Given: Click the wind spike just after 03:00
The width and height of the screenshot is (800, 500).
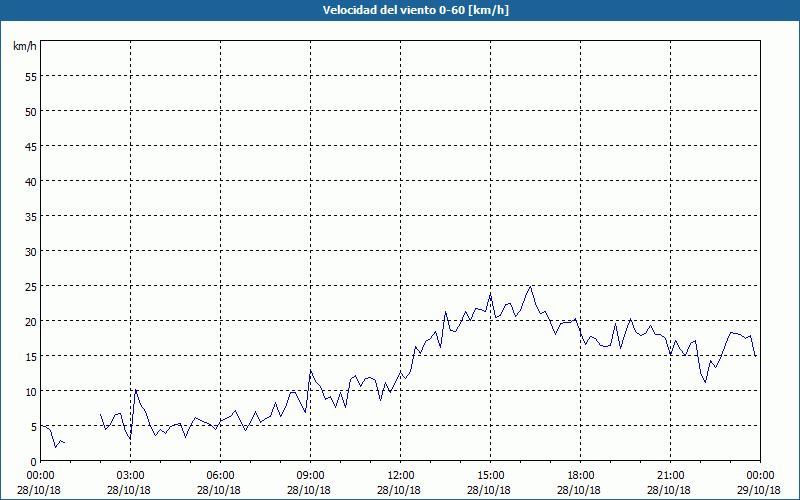Looking at the screenshot, I should pos(136,390).
